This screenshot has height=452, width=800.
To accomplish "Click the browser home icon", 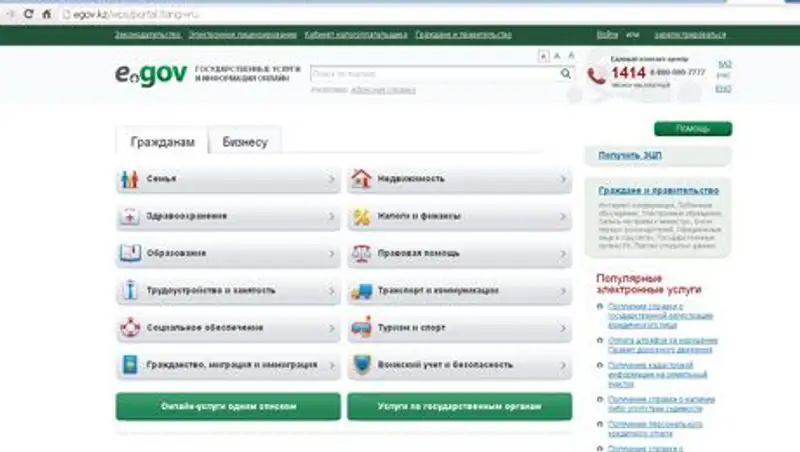I will 46,14.
